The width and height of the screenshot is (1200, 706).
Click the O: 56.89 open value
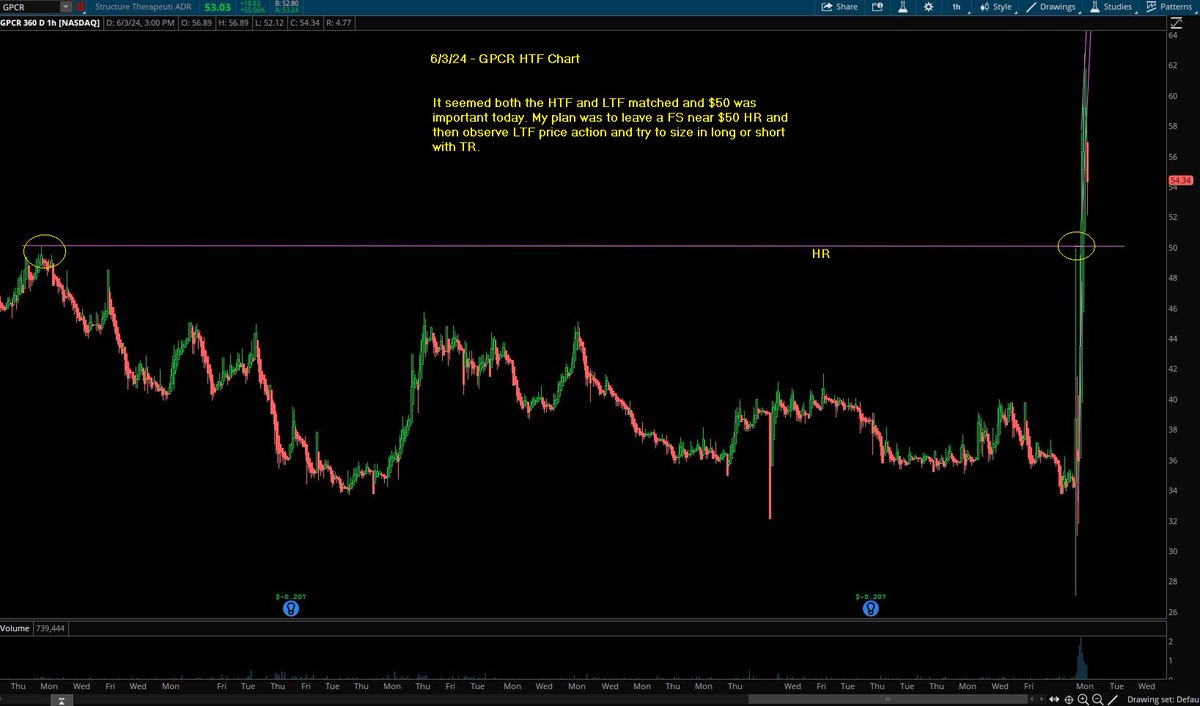coord(197,23)
